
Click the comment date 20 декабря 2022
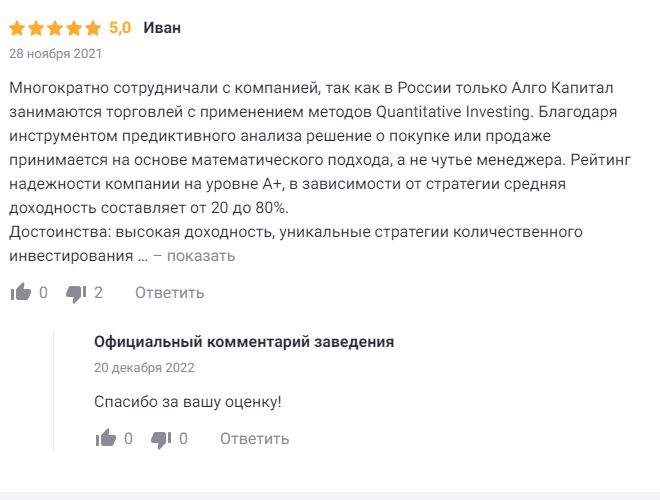(144, 367)
